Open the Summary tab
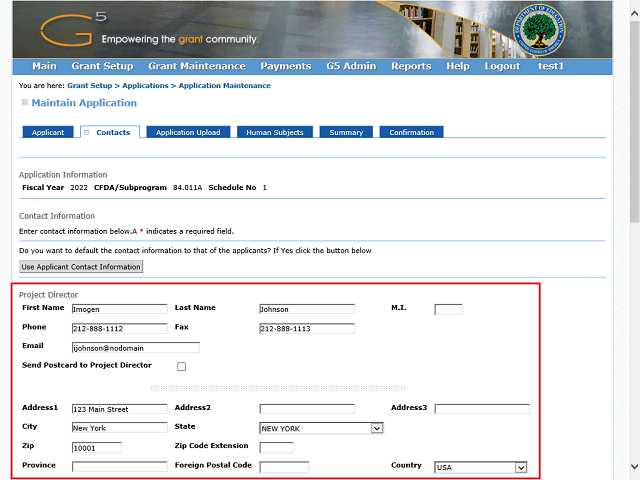 (346, 132)
